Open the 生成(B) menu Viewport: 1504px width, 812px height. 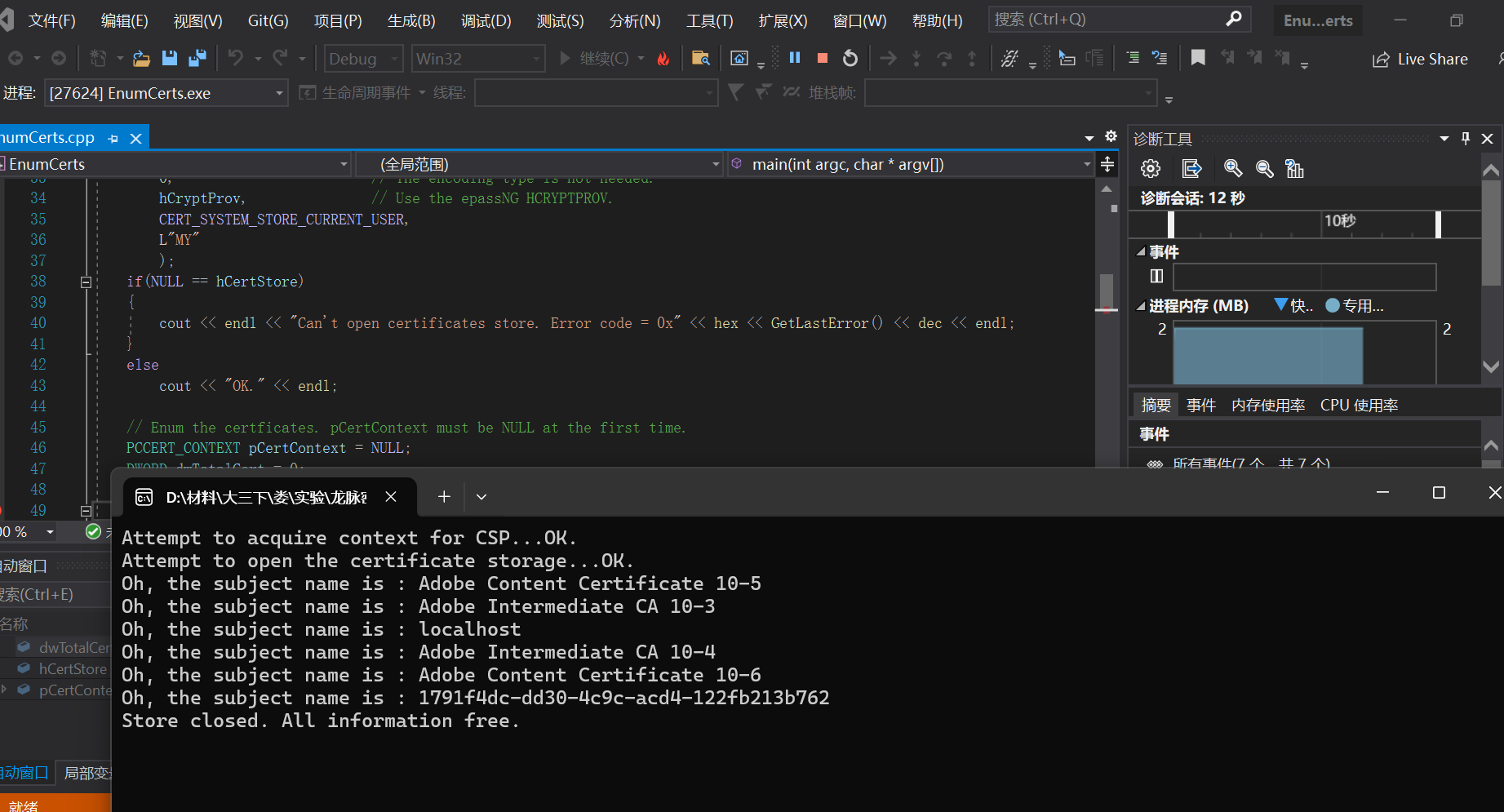[411, 20]
